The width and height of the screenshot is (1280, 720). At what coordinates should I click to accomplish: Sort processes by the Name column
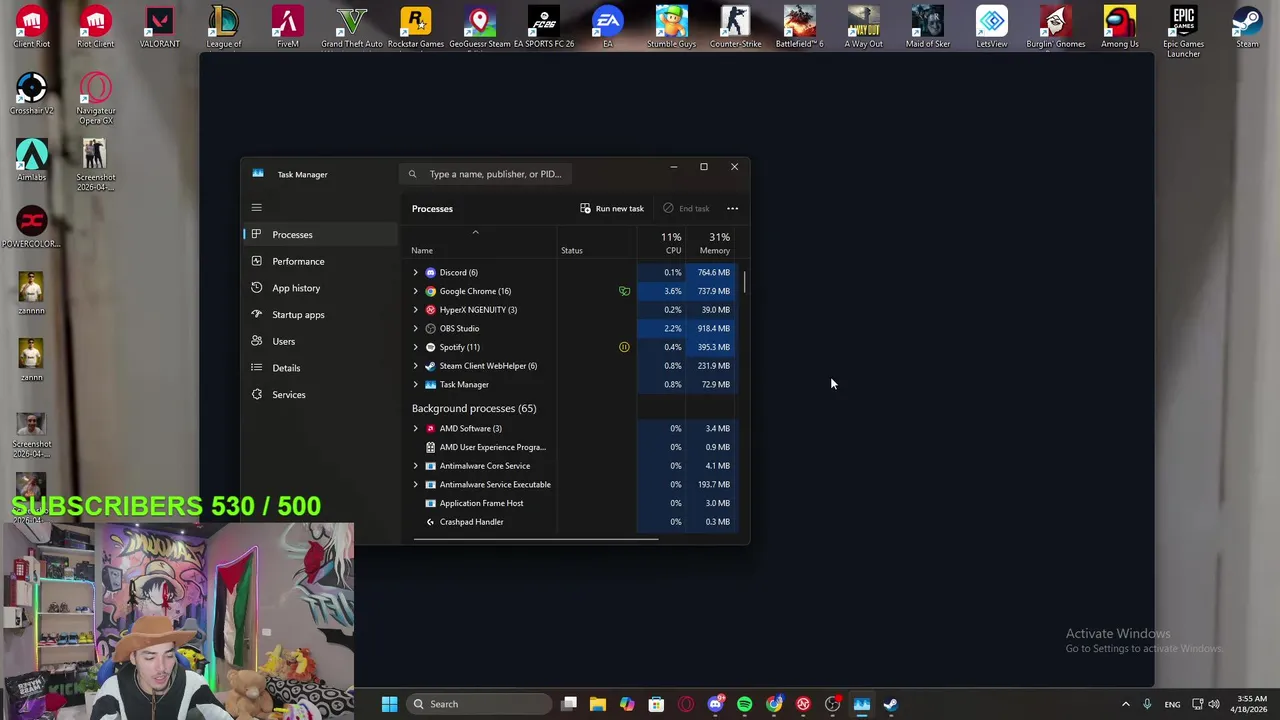(481, 242)
